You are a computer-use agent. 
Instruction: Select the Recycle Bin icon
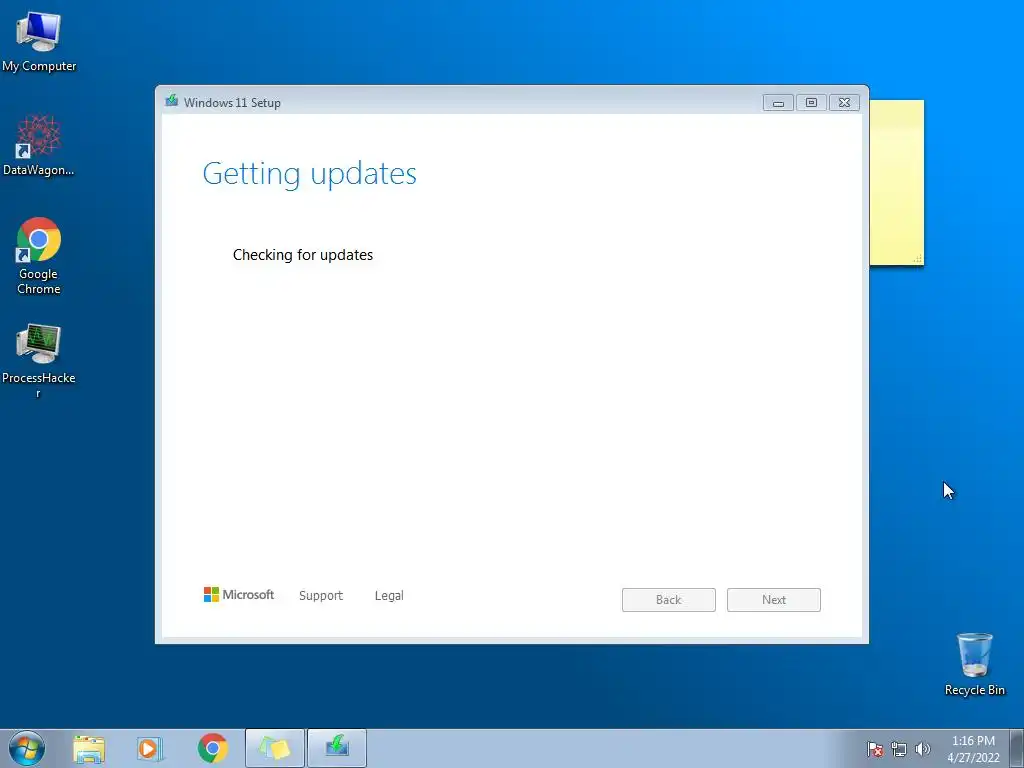click(x=974, y=664)
